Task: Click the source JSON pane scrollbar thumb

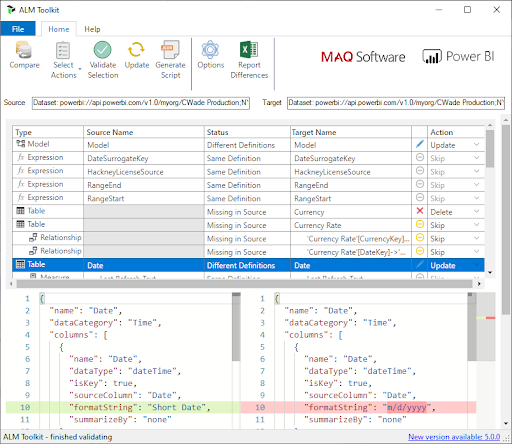Action: click(236, 328)
